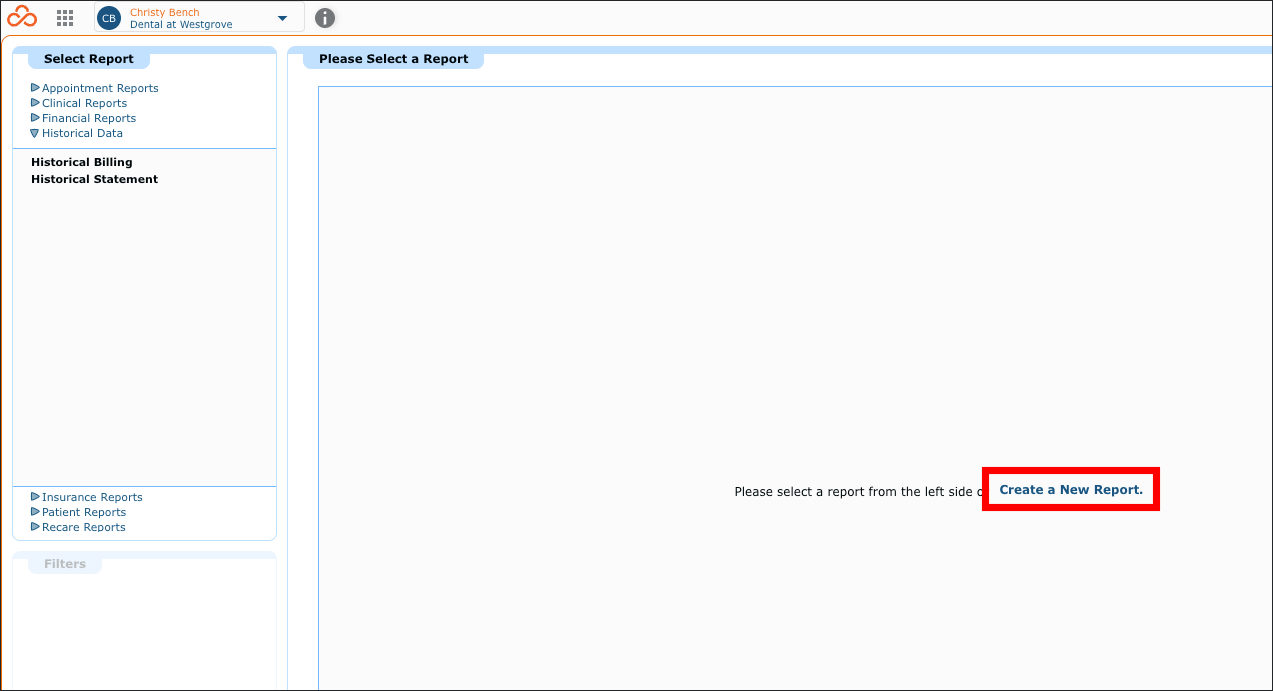
Task: Click the 'Please select a report from the left side' text
Action: pyautogui.click(x=858, y=492)
